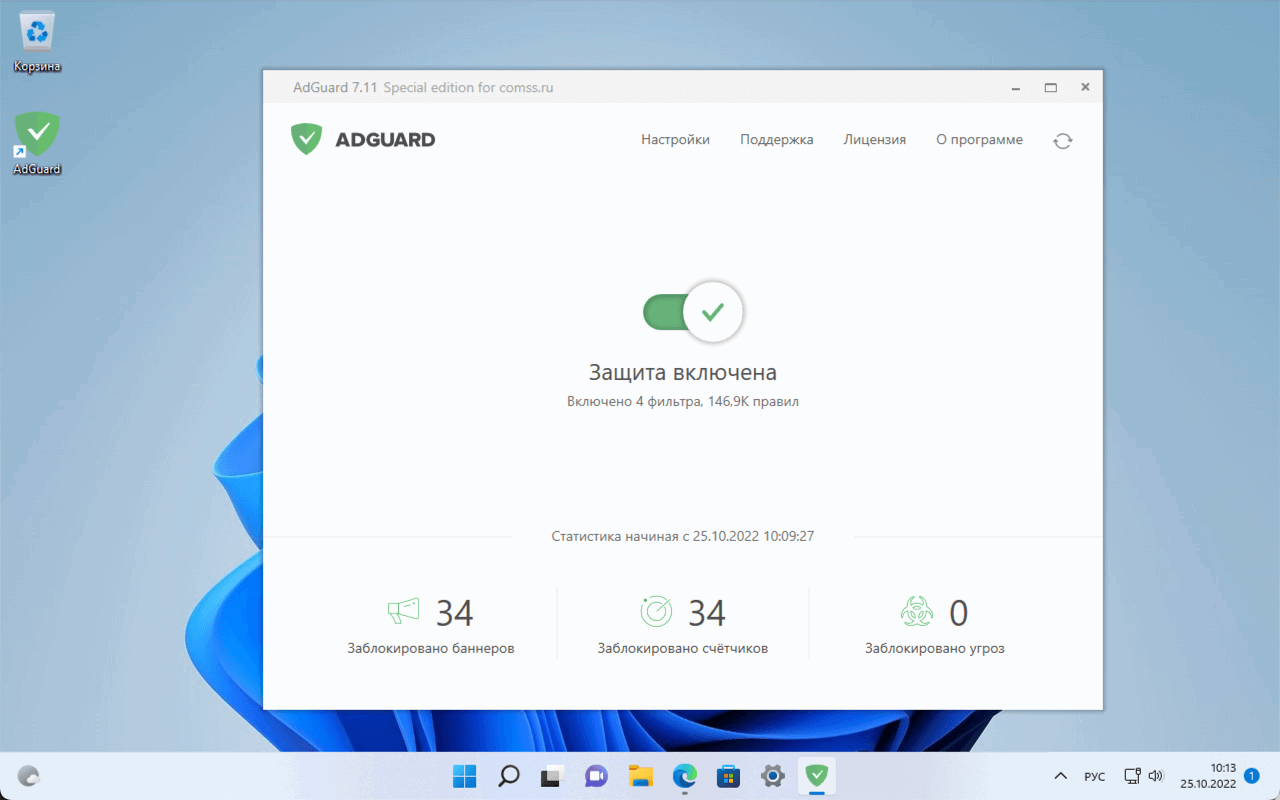Click the refresh filters update icon
Screen dimensions: 1280x800
(x=1062, y=141)
